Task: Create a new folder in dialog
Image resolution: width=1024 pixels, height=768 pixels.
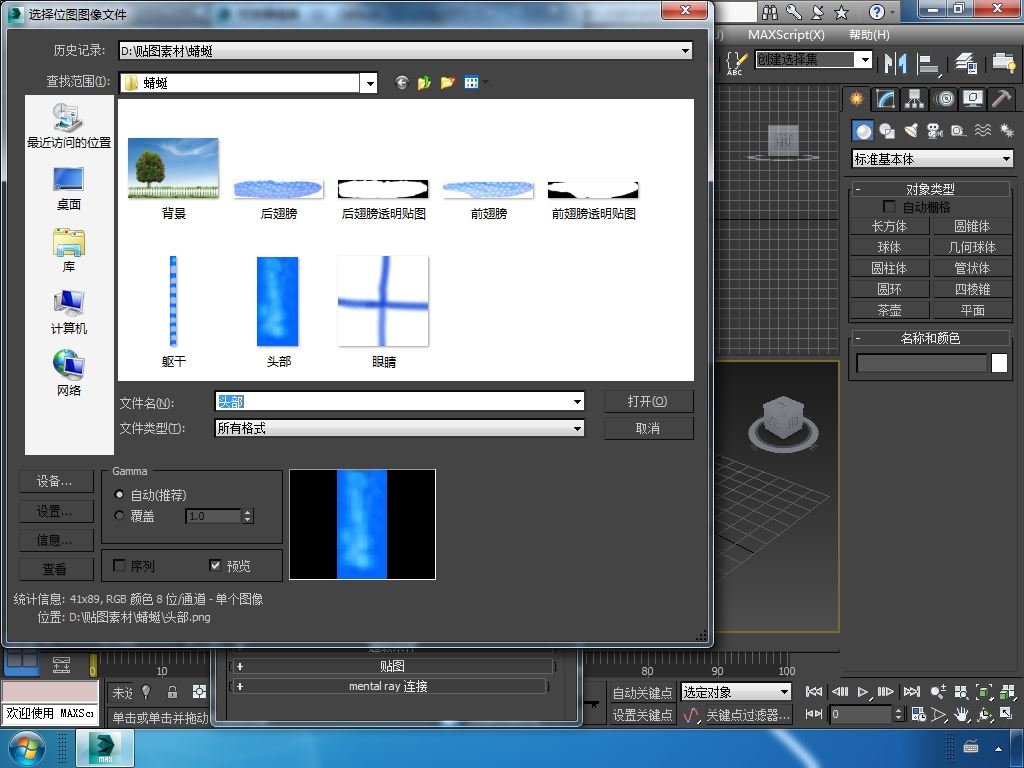Action: pos(447,82)
